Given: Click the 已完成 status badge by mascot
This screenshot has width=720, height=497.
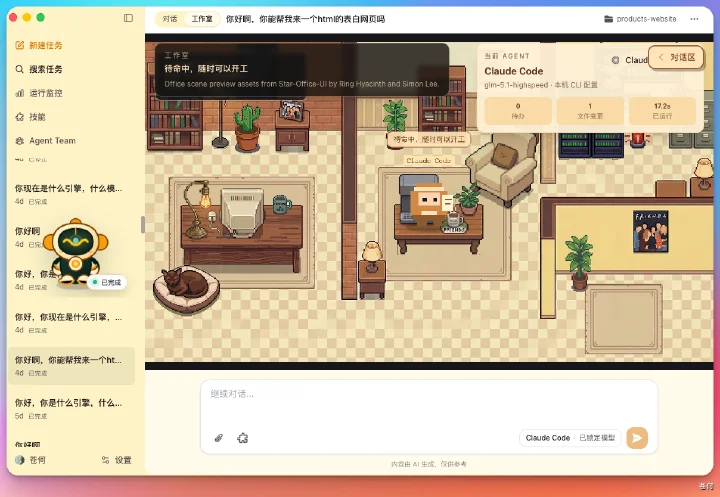Looking at the screenshot, I should click(107, 282).
